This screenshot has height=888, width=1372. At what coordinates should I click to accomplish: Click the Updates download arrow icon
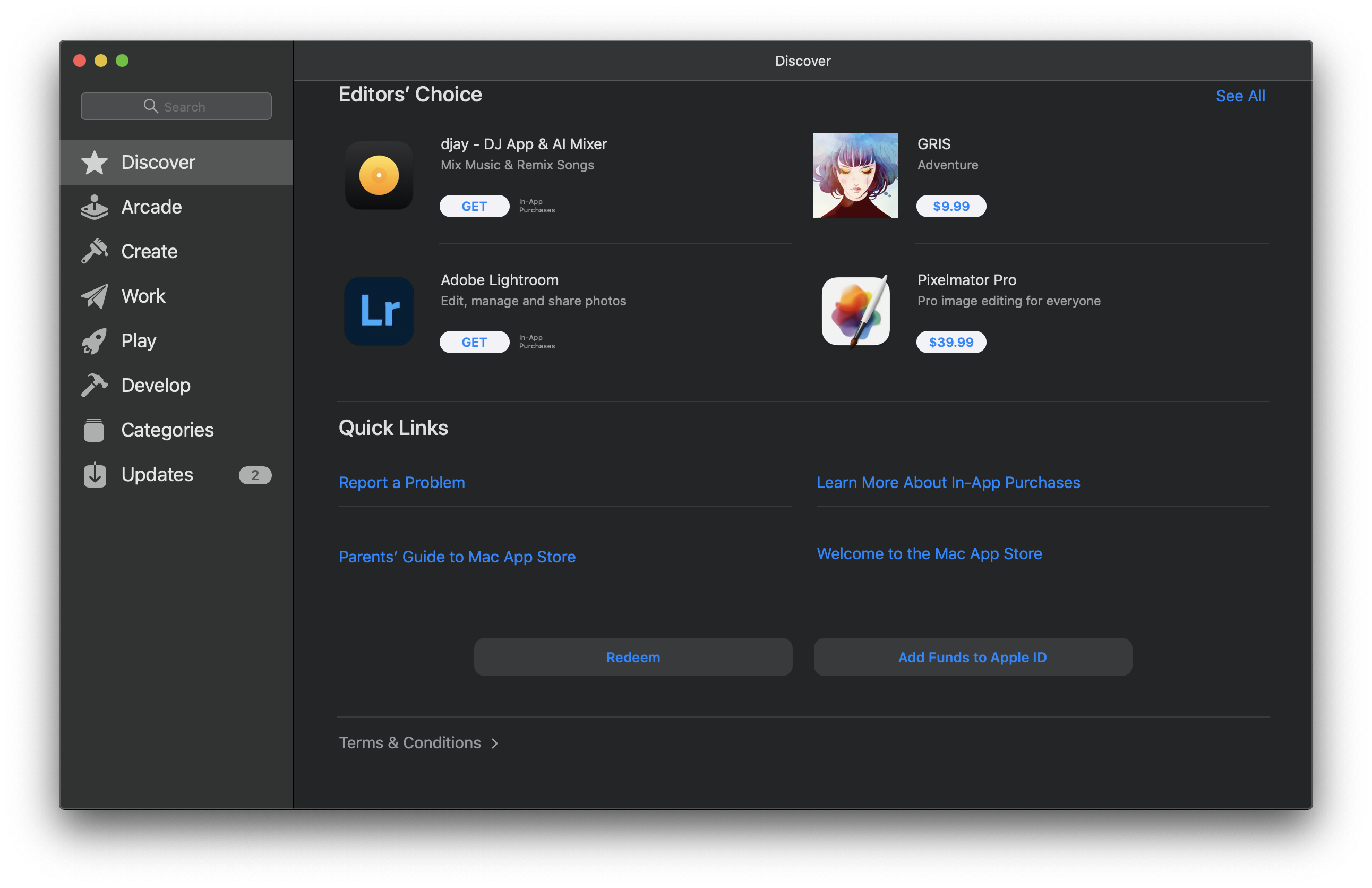click(x=95, y=475)
